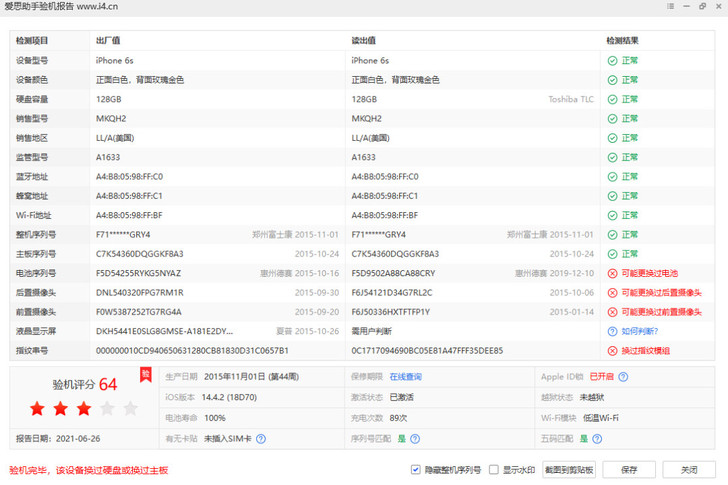Click the first red rating star
Screen dimensions: 728x485
[x=37, y=409]
